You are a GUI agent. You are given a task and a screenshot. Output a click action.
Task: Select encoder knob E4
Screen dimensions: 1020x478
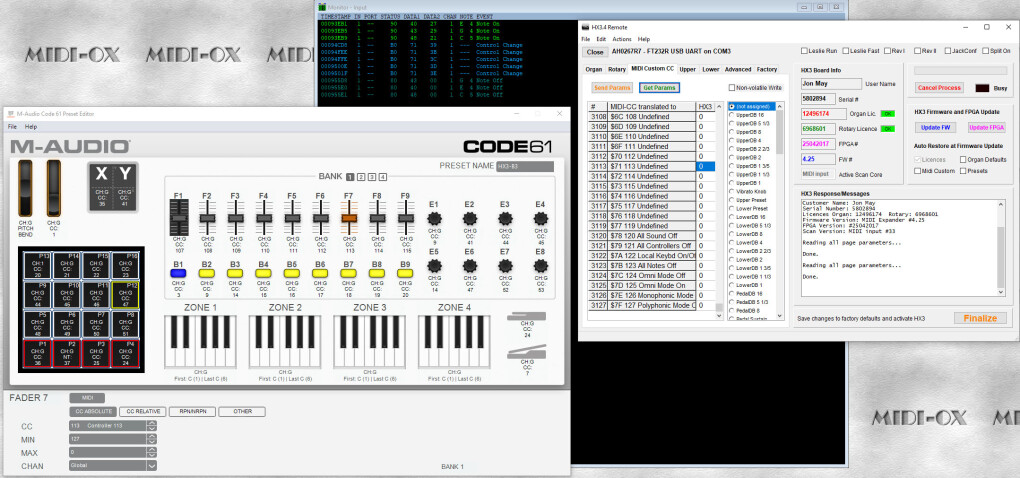point(540,218)
